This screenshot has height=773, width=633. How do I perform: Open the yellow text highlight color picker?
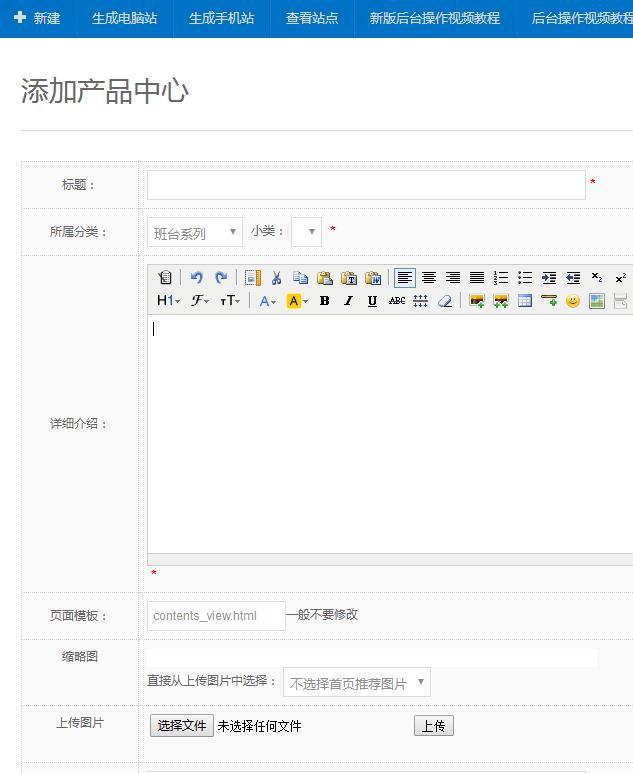[297, 301]
